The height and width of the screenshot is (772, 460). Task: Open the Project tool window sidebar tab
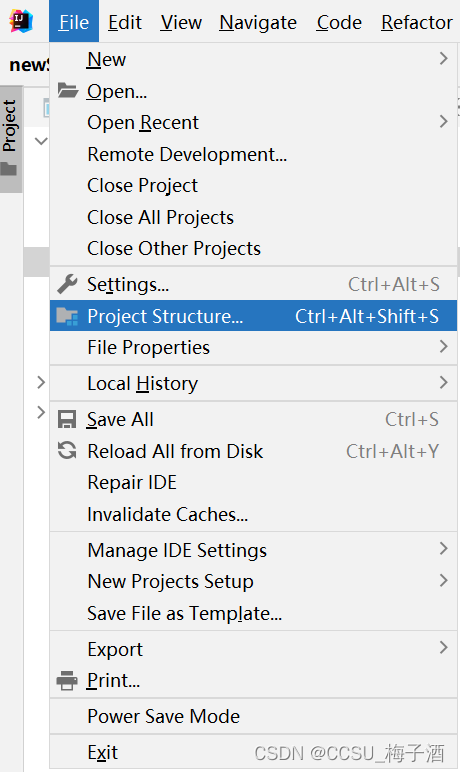tap(11, 139)
